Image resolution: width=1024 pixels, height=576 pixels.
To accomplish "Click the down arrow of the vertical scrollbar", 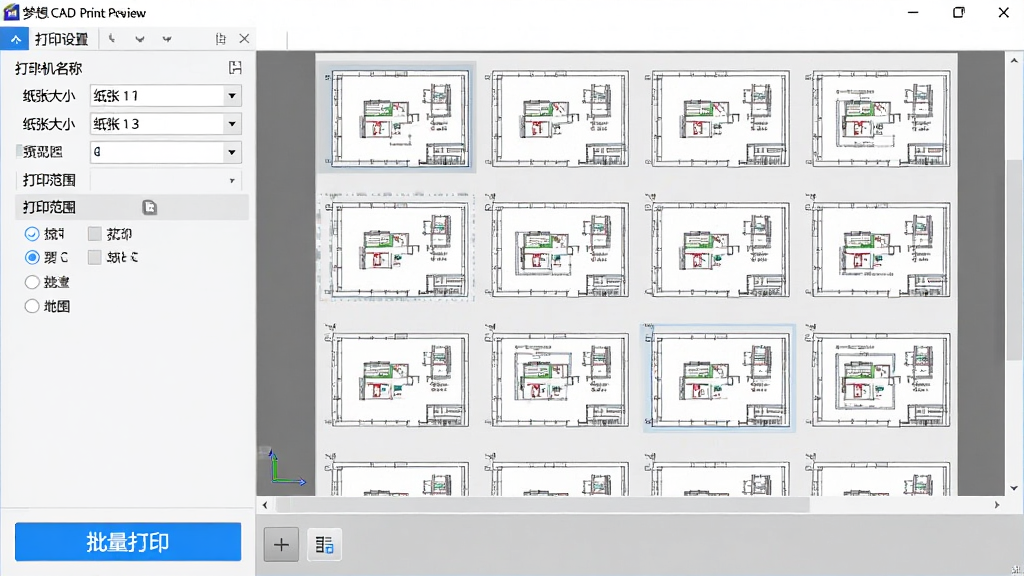I will (1014, 488).
